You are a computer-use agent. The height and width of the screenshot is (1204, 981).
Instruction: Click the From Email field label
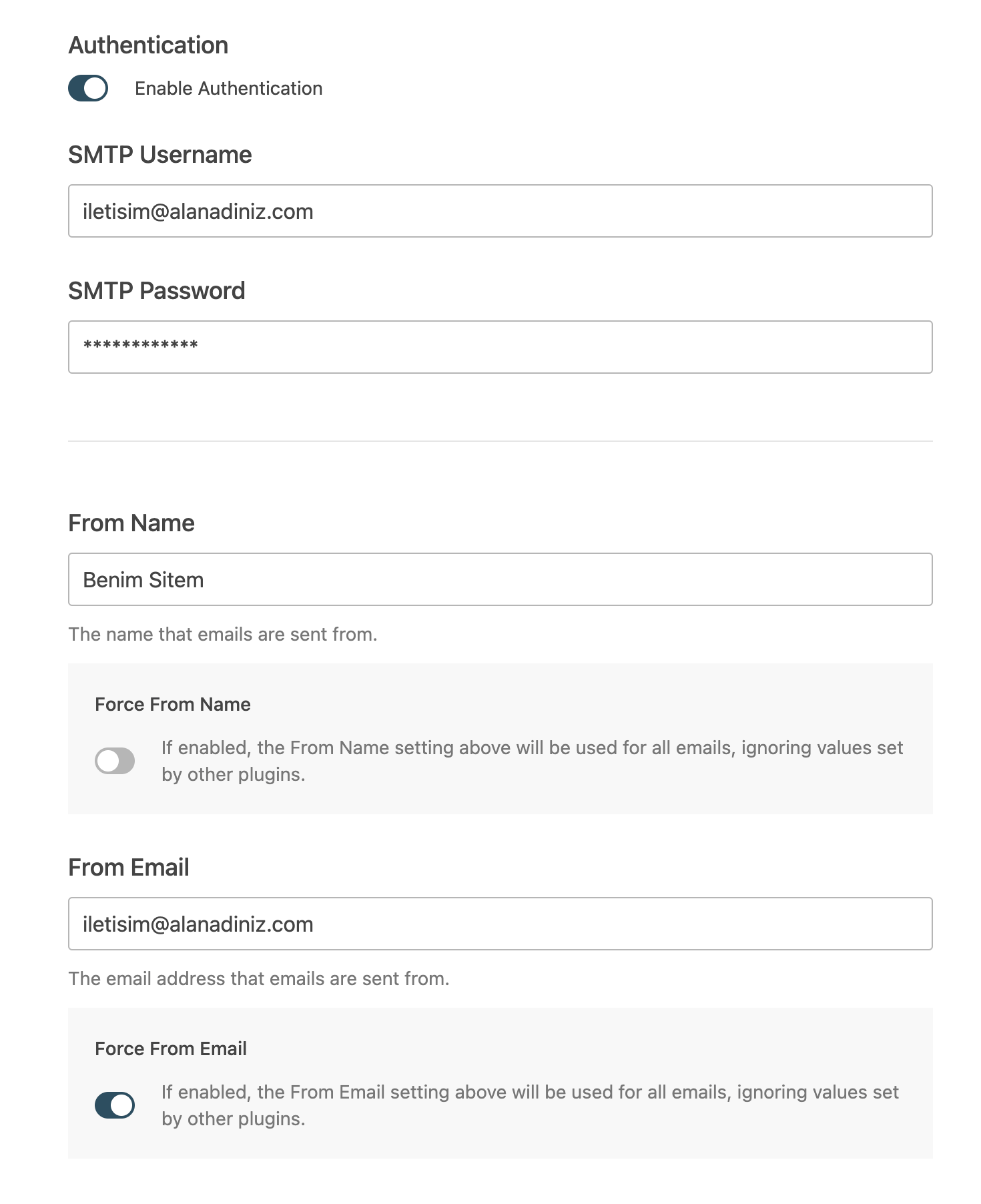click(129, 868)
